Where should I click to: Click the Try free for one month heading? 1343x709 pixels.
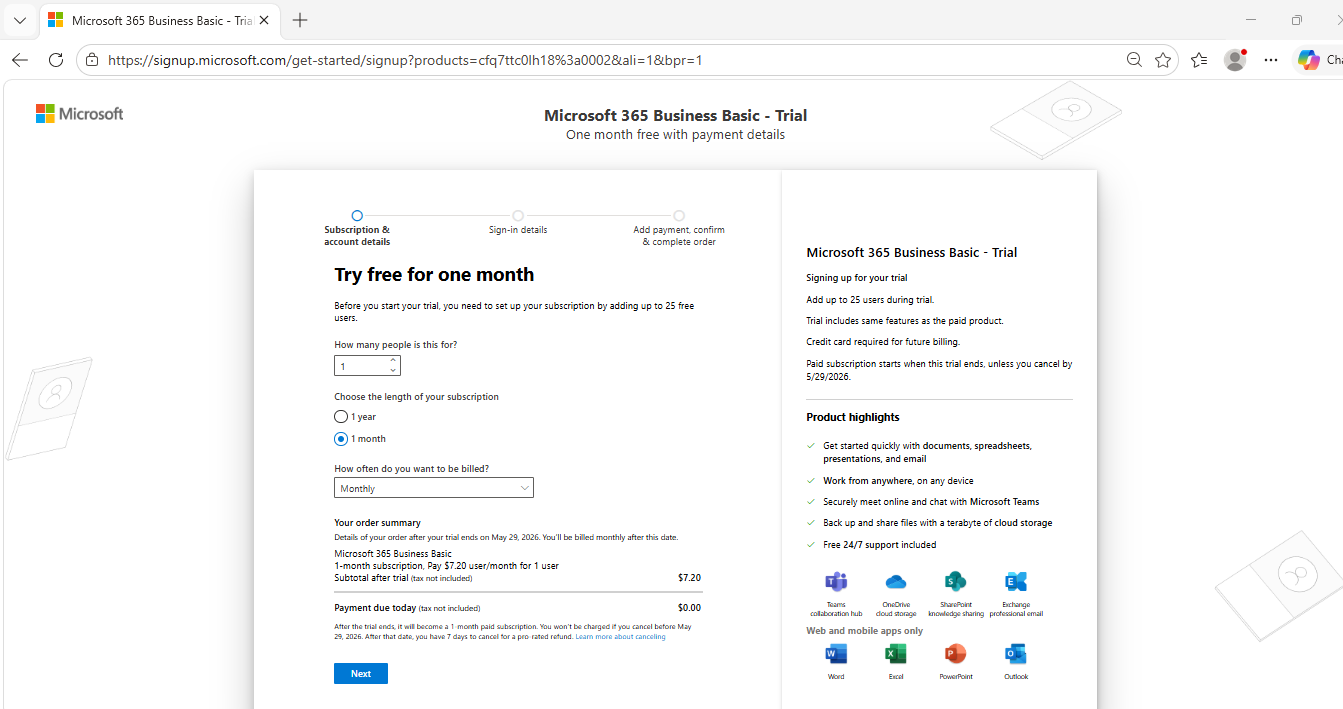pos(434,275)
